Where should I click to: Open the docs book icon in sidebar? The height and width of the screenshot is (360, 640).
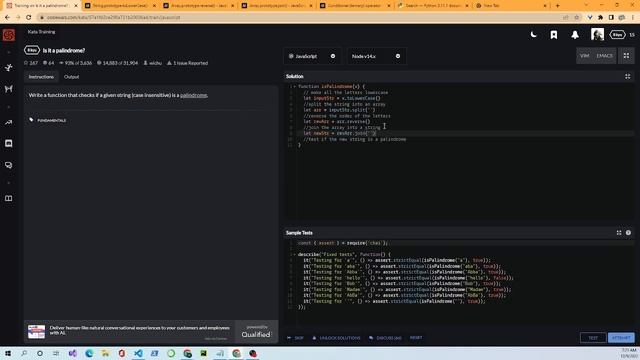pyautogui.click(x=9, y=198)
